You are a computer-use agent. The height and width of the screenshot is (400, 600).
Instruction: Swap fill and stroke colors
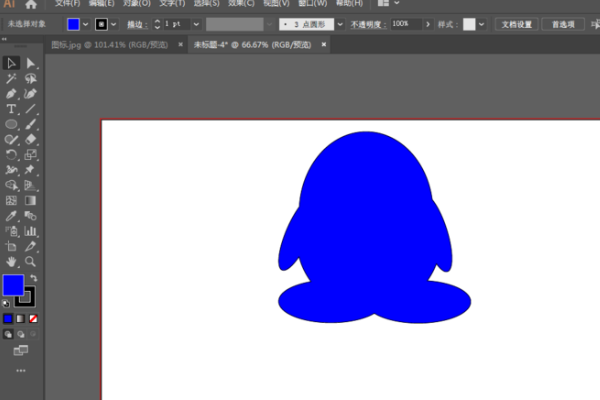[x=33, y=278]
